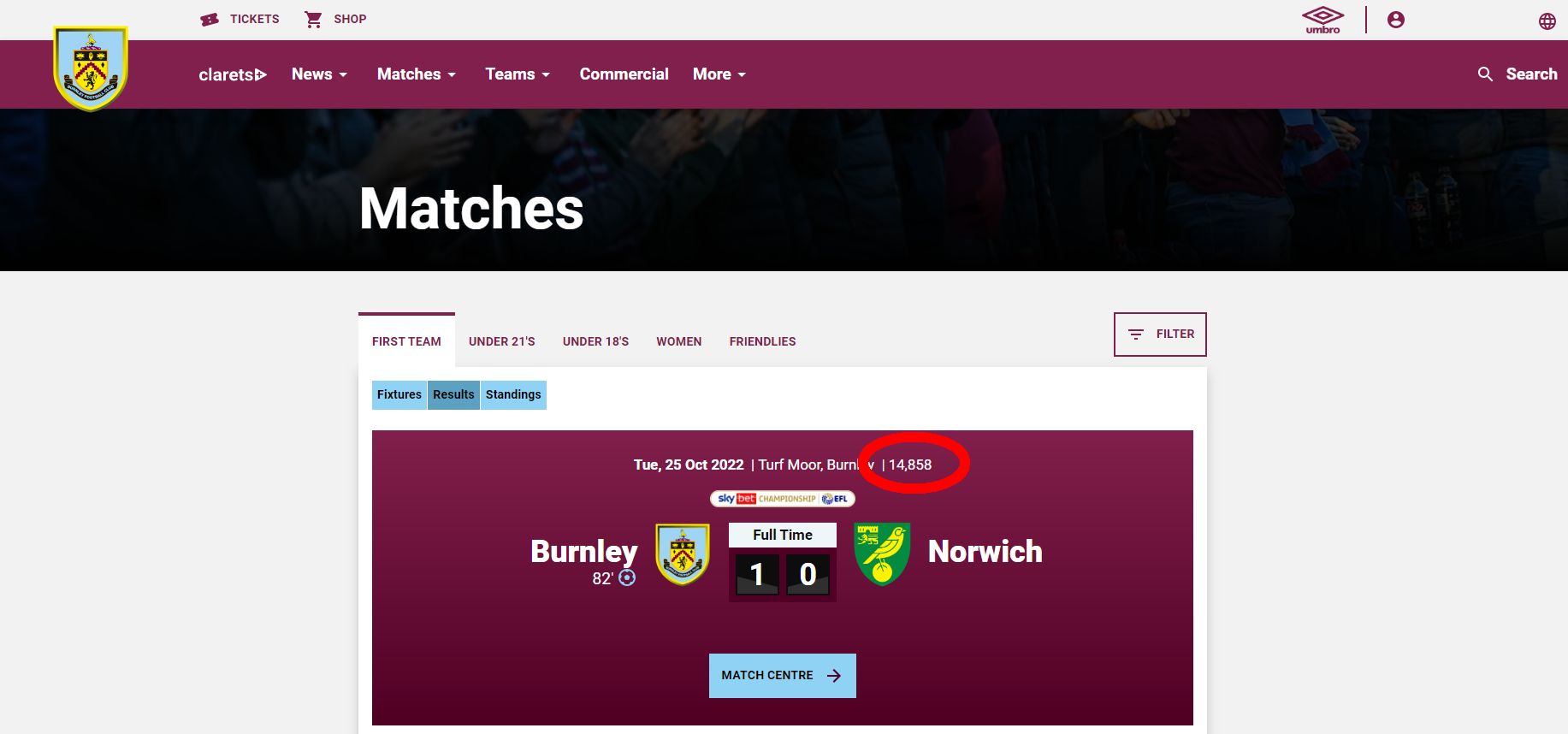Expand the News dropdown menu
This screenshot has height=734, width=1568.
(x=319, y=74)
